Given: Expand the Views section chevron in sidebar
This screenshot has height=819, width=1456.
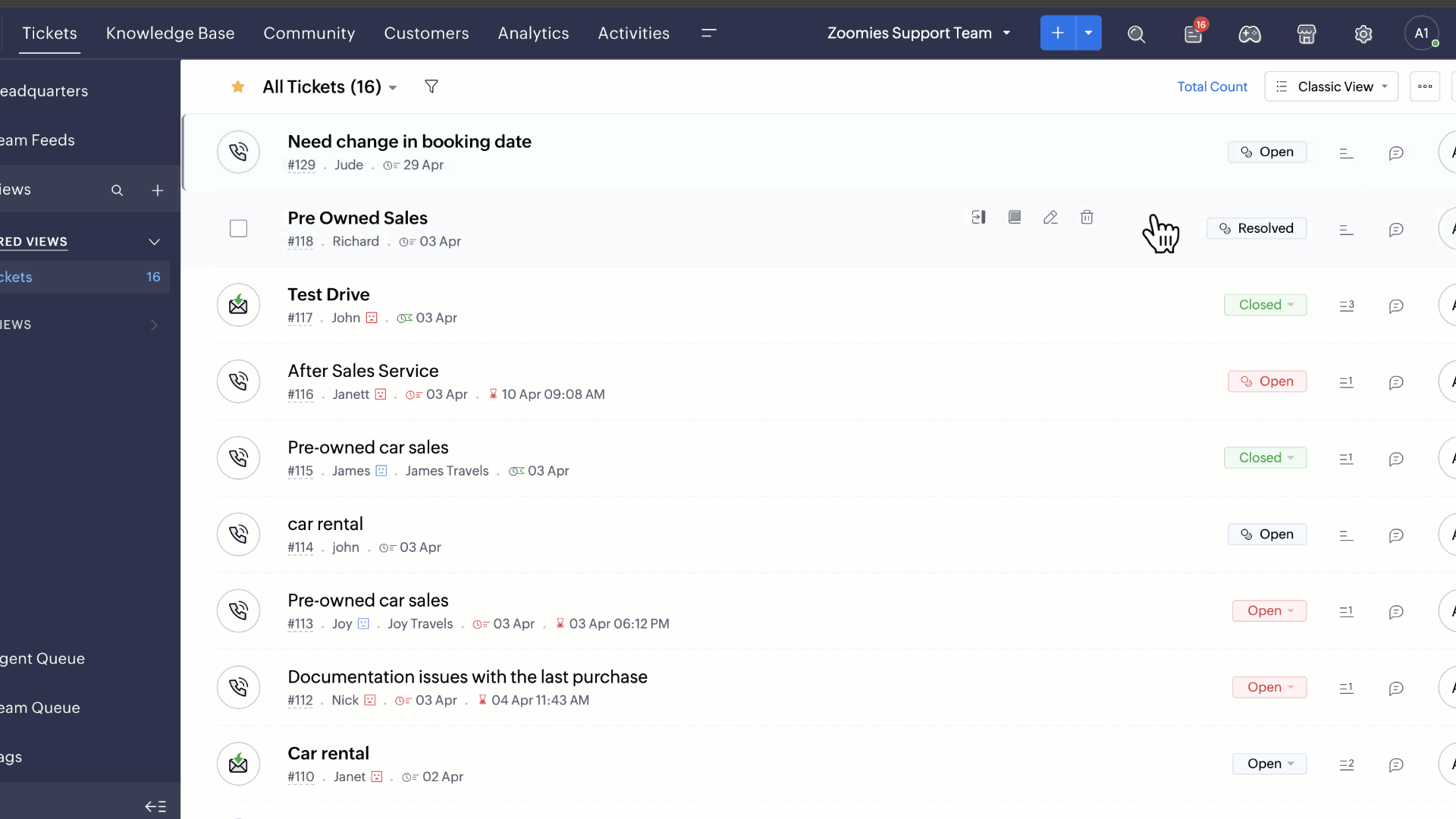Looking at the screenshot, I should click(154, 325).
